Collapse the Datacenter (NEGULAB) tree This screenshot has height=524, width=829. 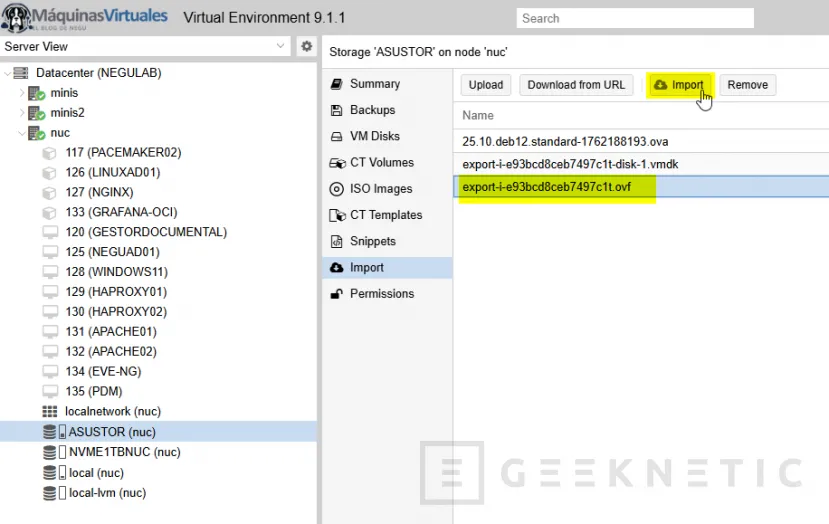(x=7, y=73)
